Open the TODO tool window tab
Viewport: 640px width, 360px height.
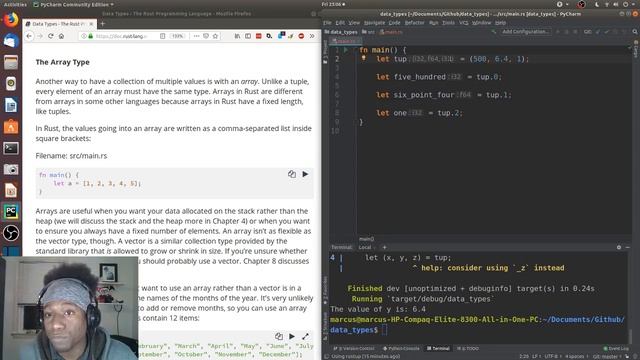[x=468, y=349]
